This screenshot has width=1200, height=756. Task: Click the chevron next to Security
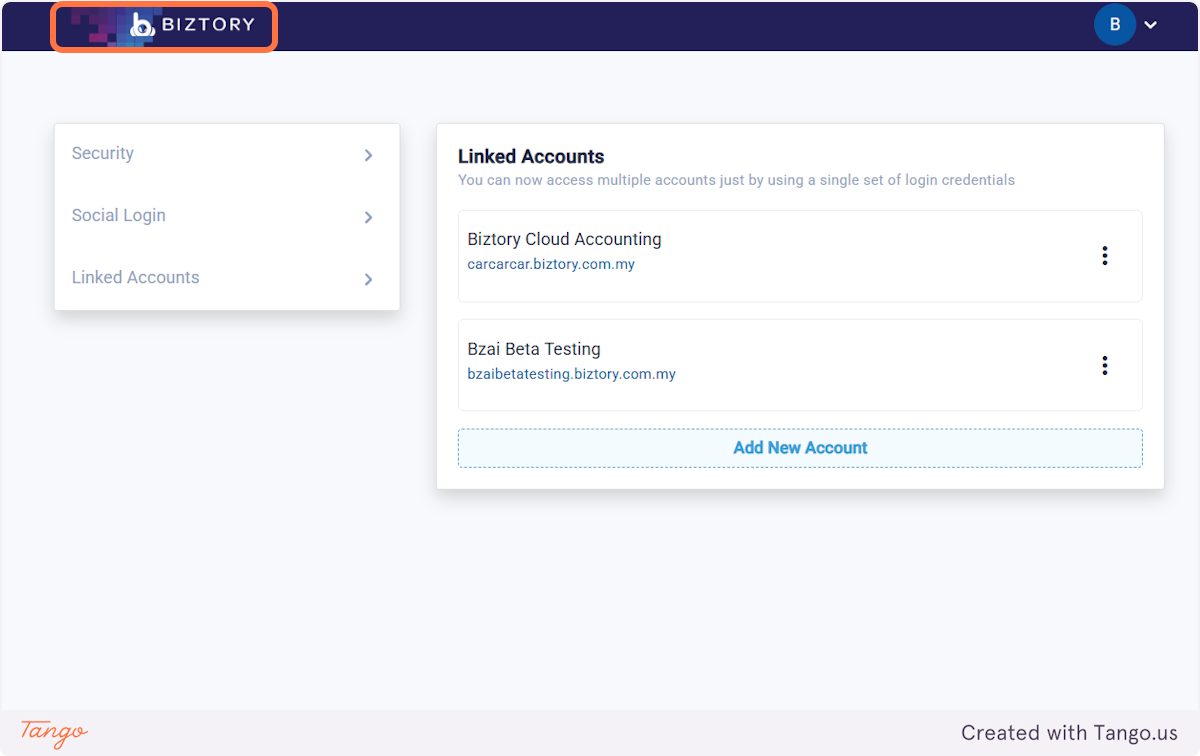(x=368, y=155)
